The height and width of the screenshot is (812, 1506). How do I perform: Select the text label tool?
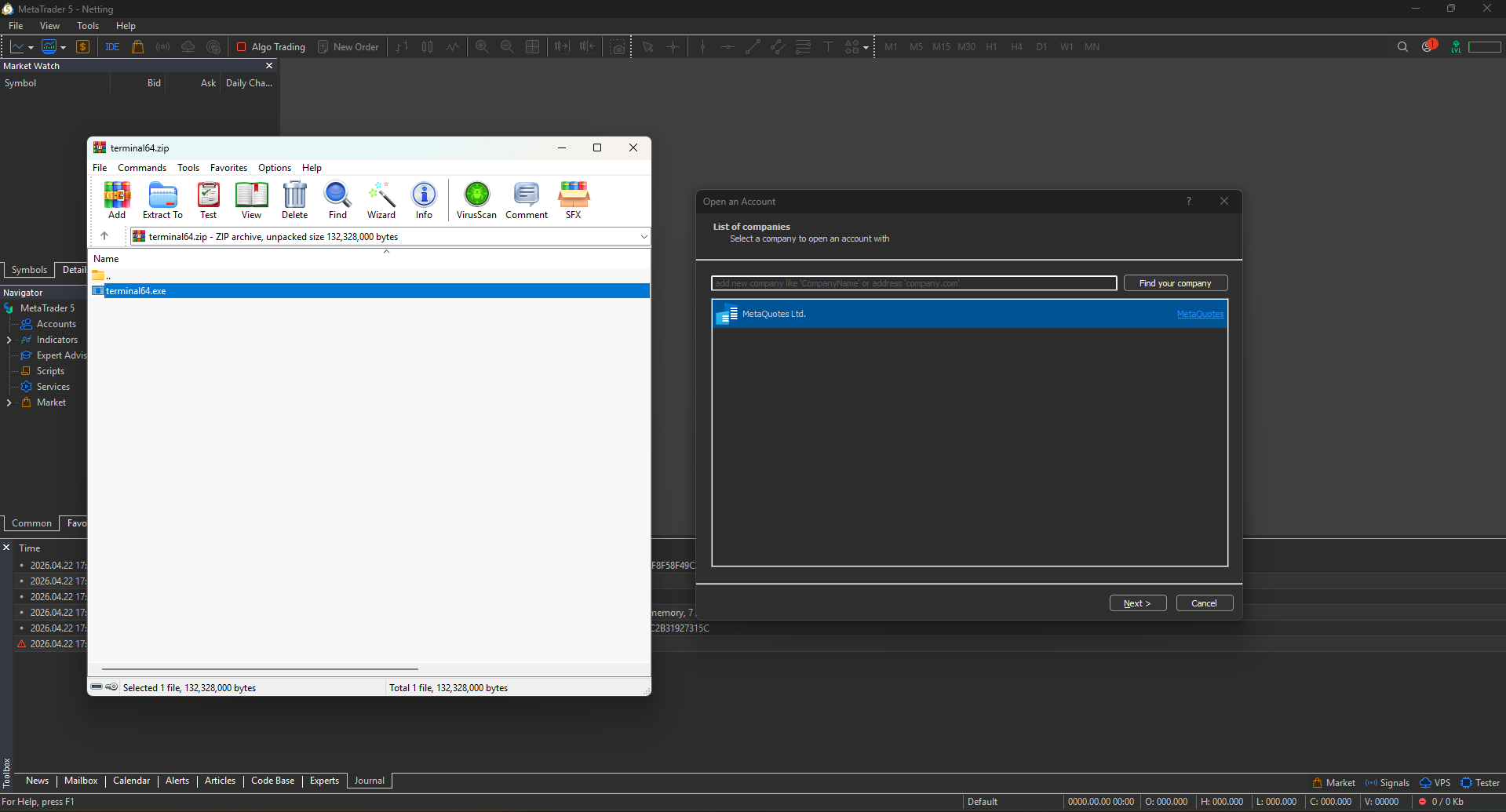point(828,47)
